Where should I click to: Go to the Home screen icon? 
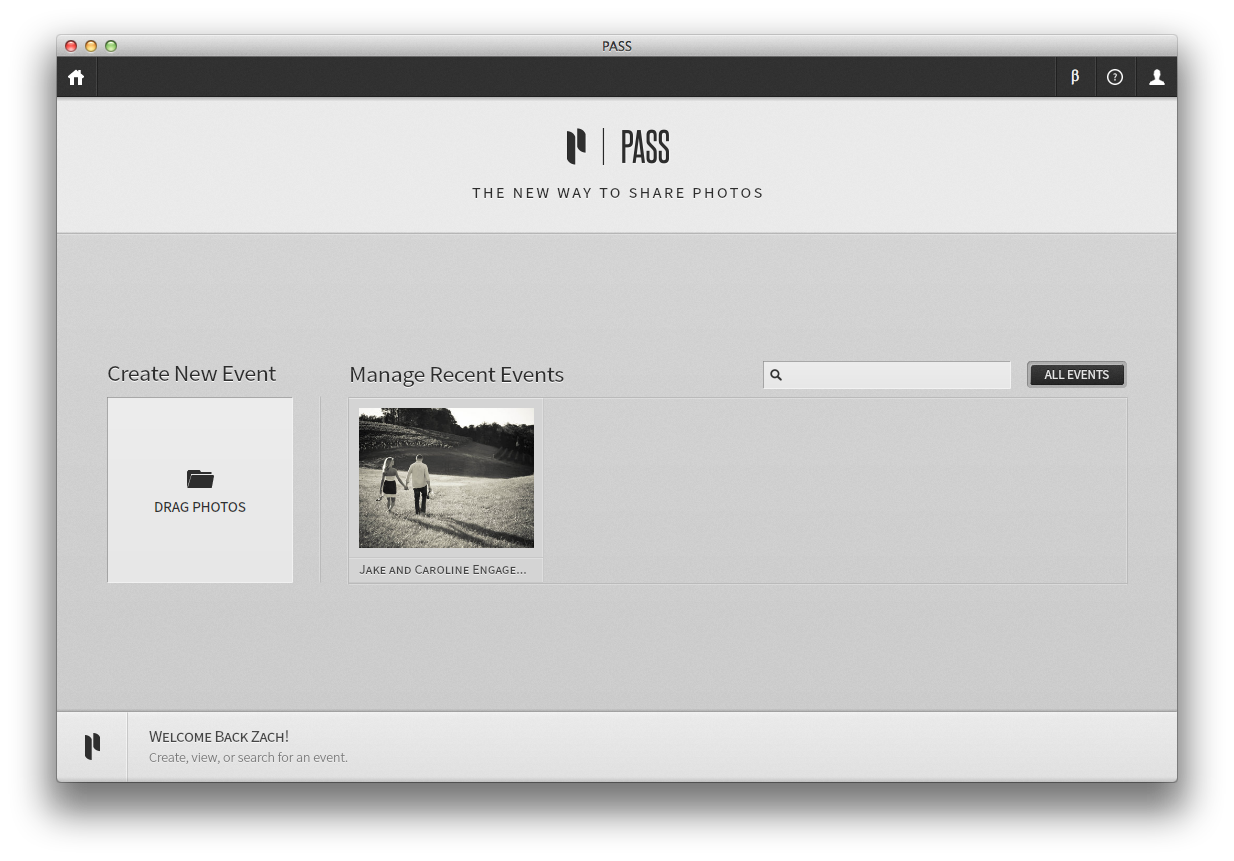[x=76, y=77]
